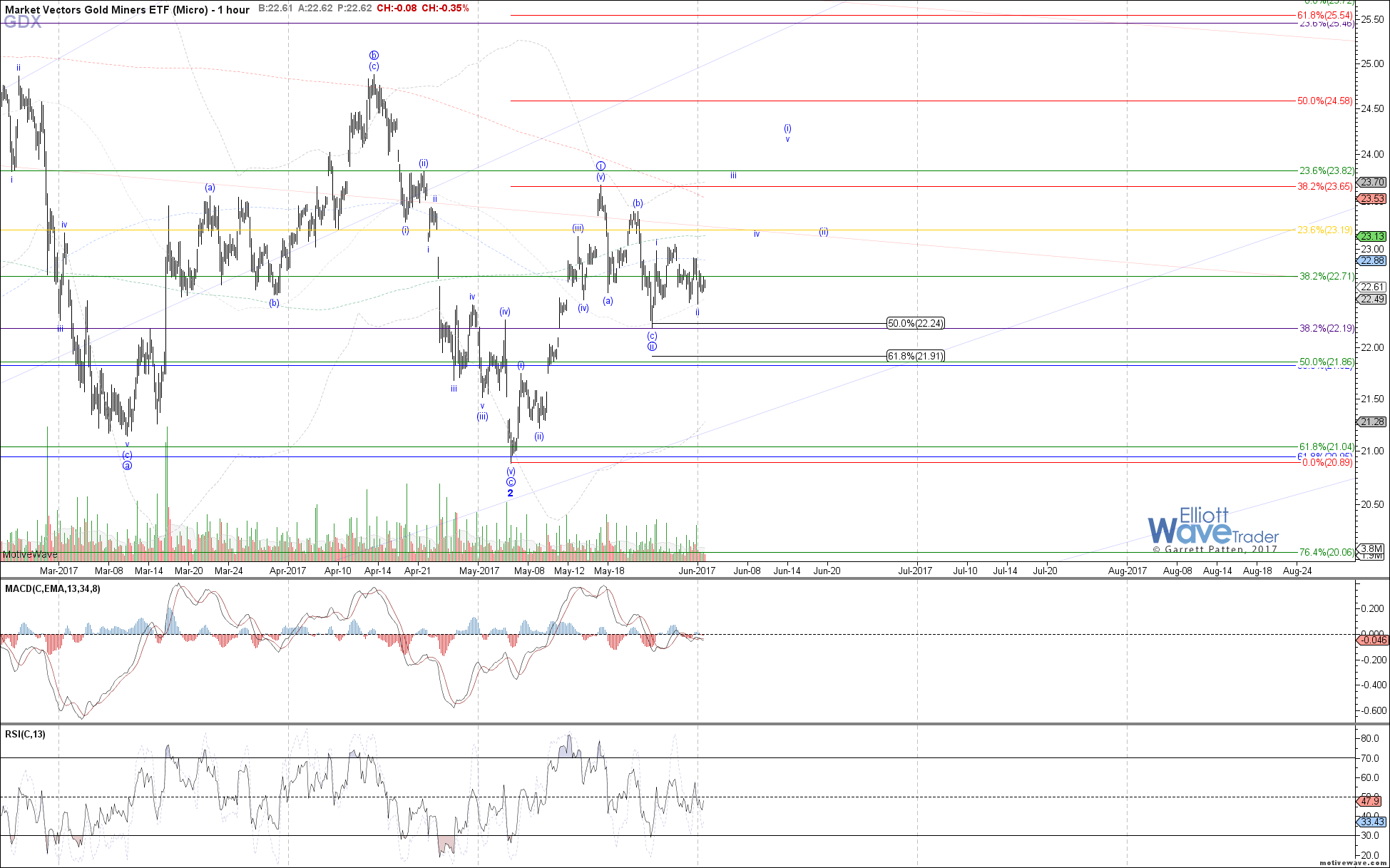1390x868 pixels.
Task: Click the projected wave iii label near 23.82
Action: pos(733,175)
